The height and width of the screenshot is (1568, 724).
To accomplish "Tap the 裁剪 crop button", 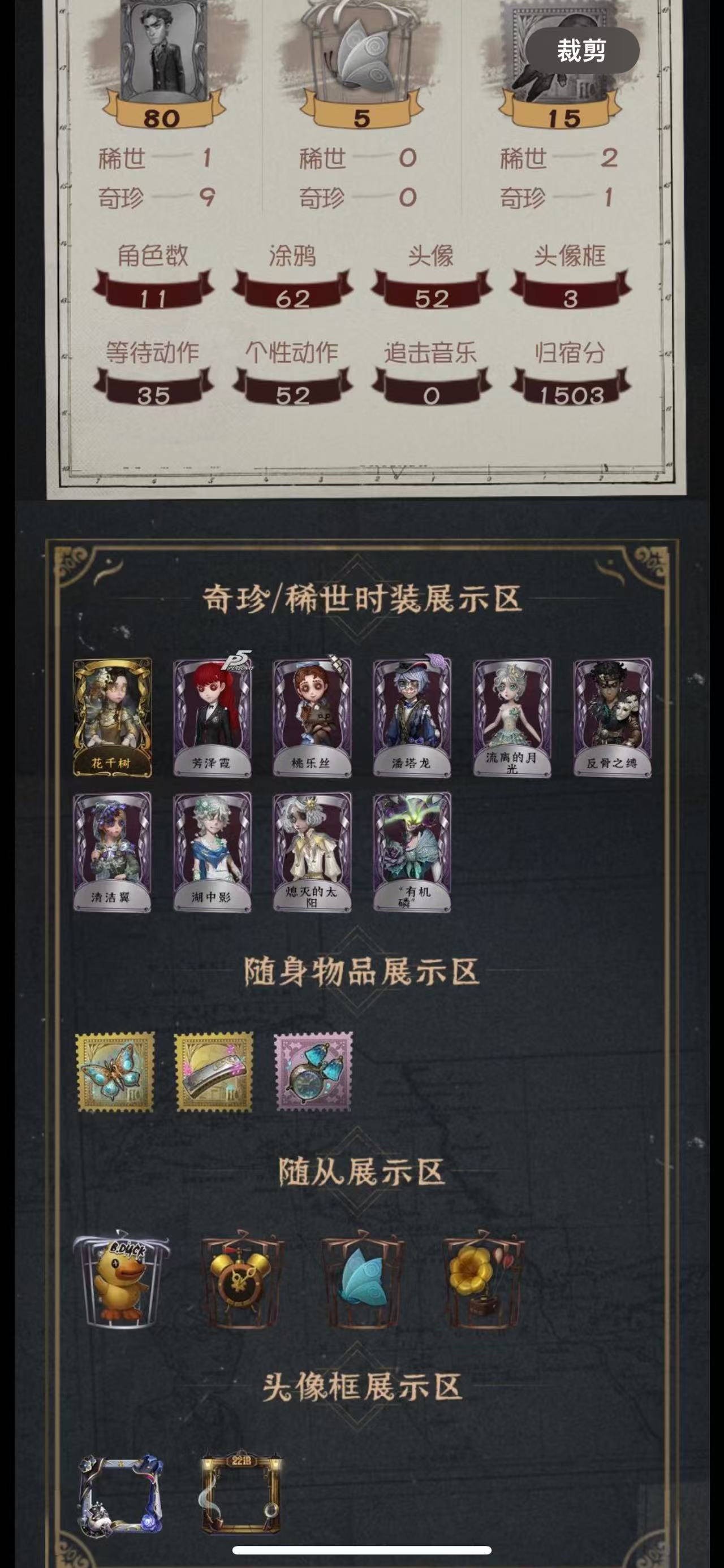I will click(x=581, y=50).
